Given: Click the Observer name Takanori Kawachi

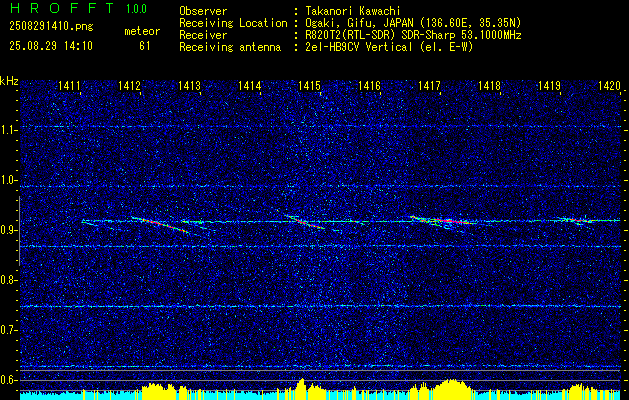Looking at the screenshot, I should click(353, 11).
